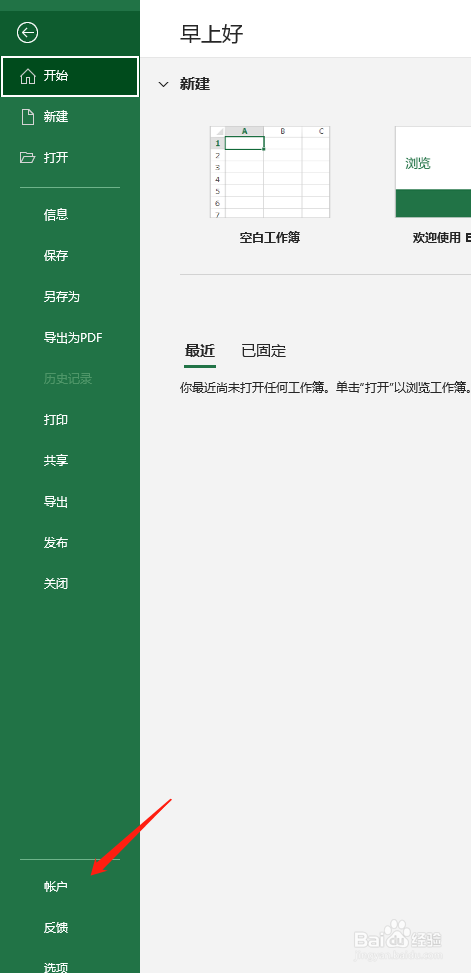The width and height of the screenshot is (471, 973).
Task: Open 选项 at sidebar bottom
Action: pos(56,967)
